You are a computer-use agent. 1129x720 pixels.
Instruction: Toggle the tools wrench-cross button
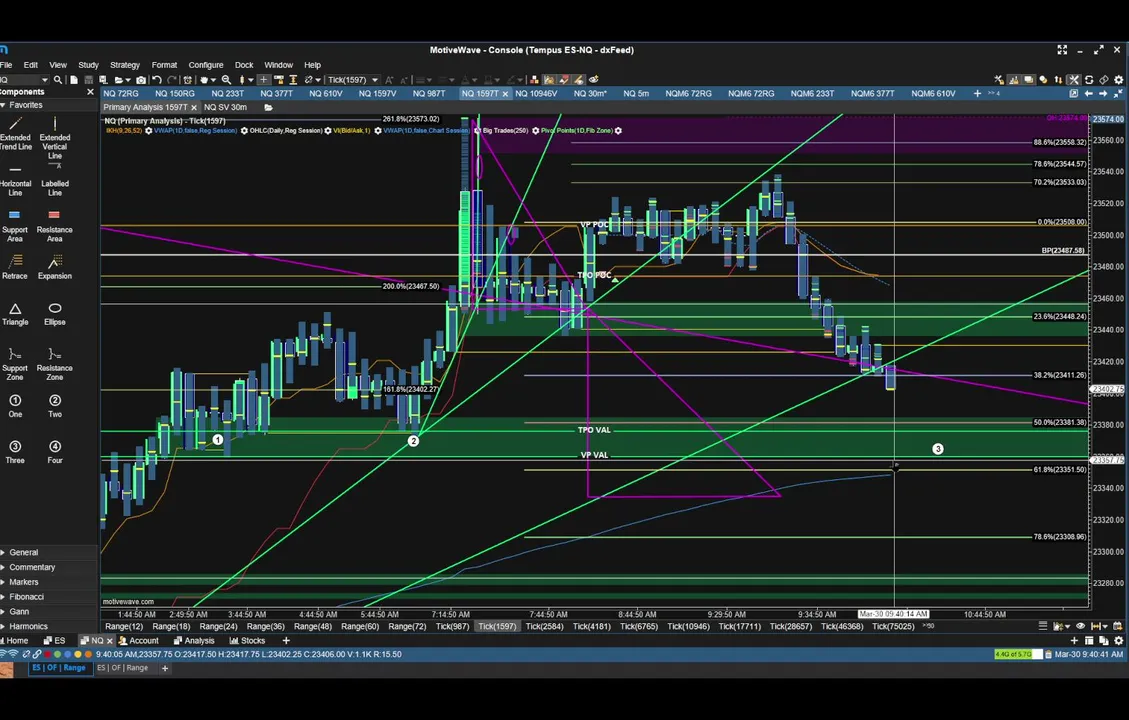point(1074,80)
